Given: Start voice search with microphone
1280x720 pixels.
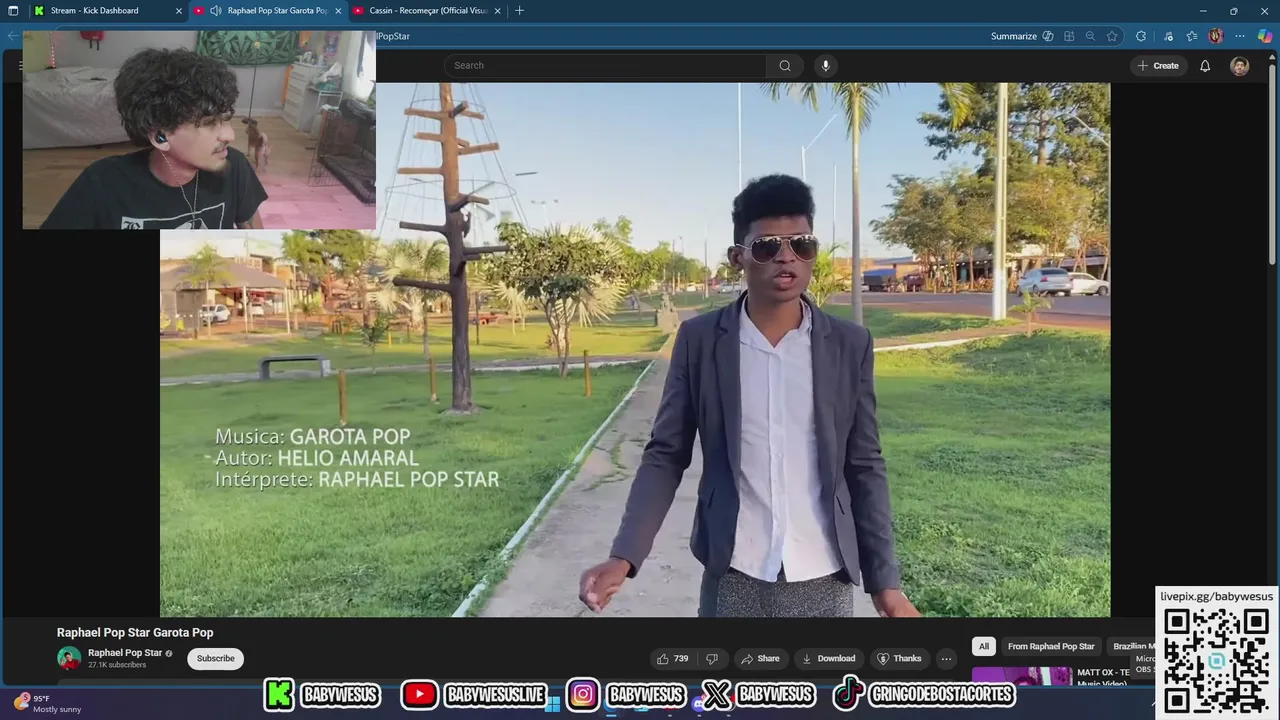Looking at the screenshot, I should (x=825, y=65).
